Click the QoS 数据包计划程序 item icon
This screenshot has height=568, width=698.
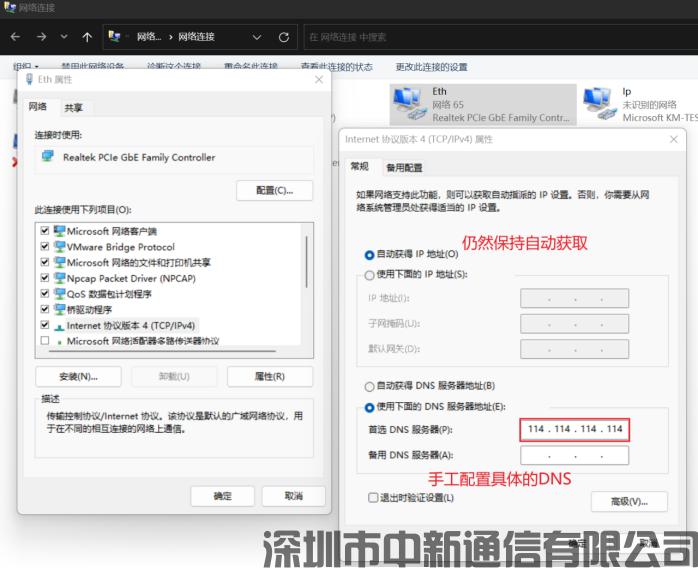59,293
